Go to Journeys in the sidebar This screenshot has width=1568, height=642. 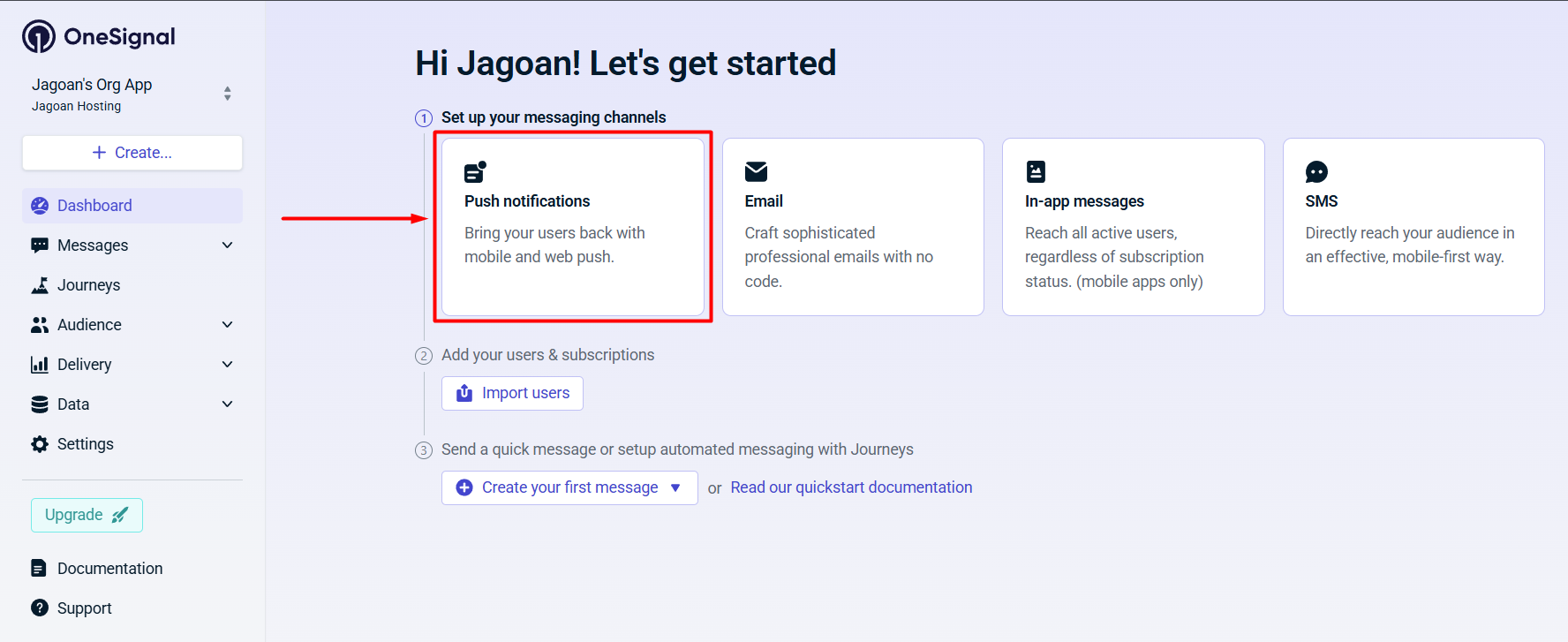pos(132,285)
